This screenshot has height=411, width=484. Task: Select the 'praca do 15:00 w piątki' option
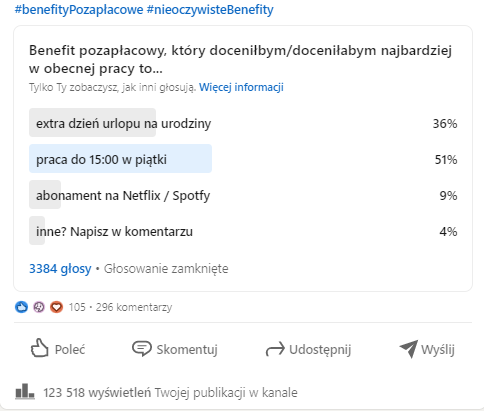(243, 159)
